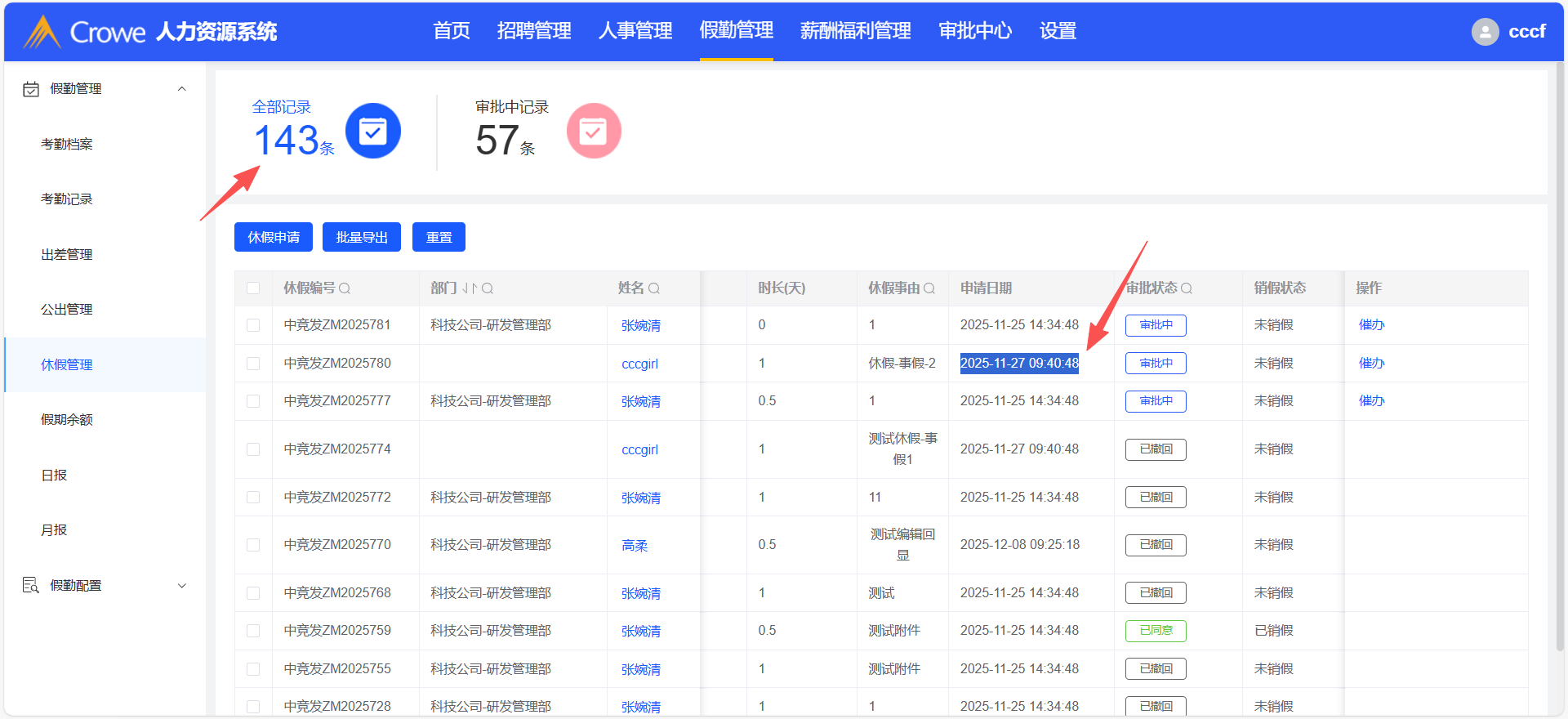Click the pink pending-approval calendar icon
This screenshot has height=719, width=1568.
click(593, 131)
